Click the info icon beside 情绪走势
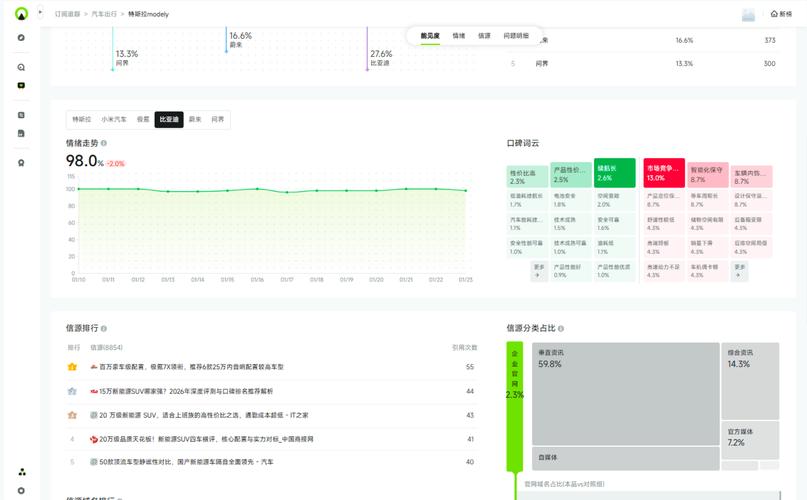 [104, 143]
